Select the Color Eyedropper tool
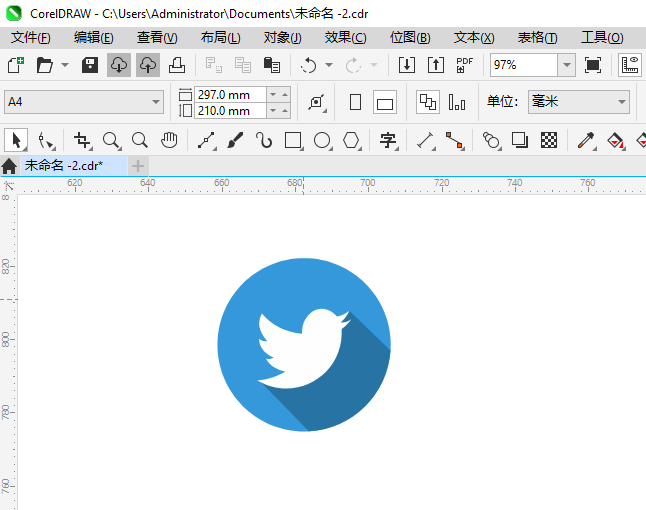646x510 pixels. 586,140
